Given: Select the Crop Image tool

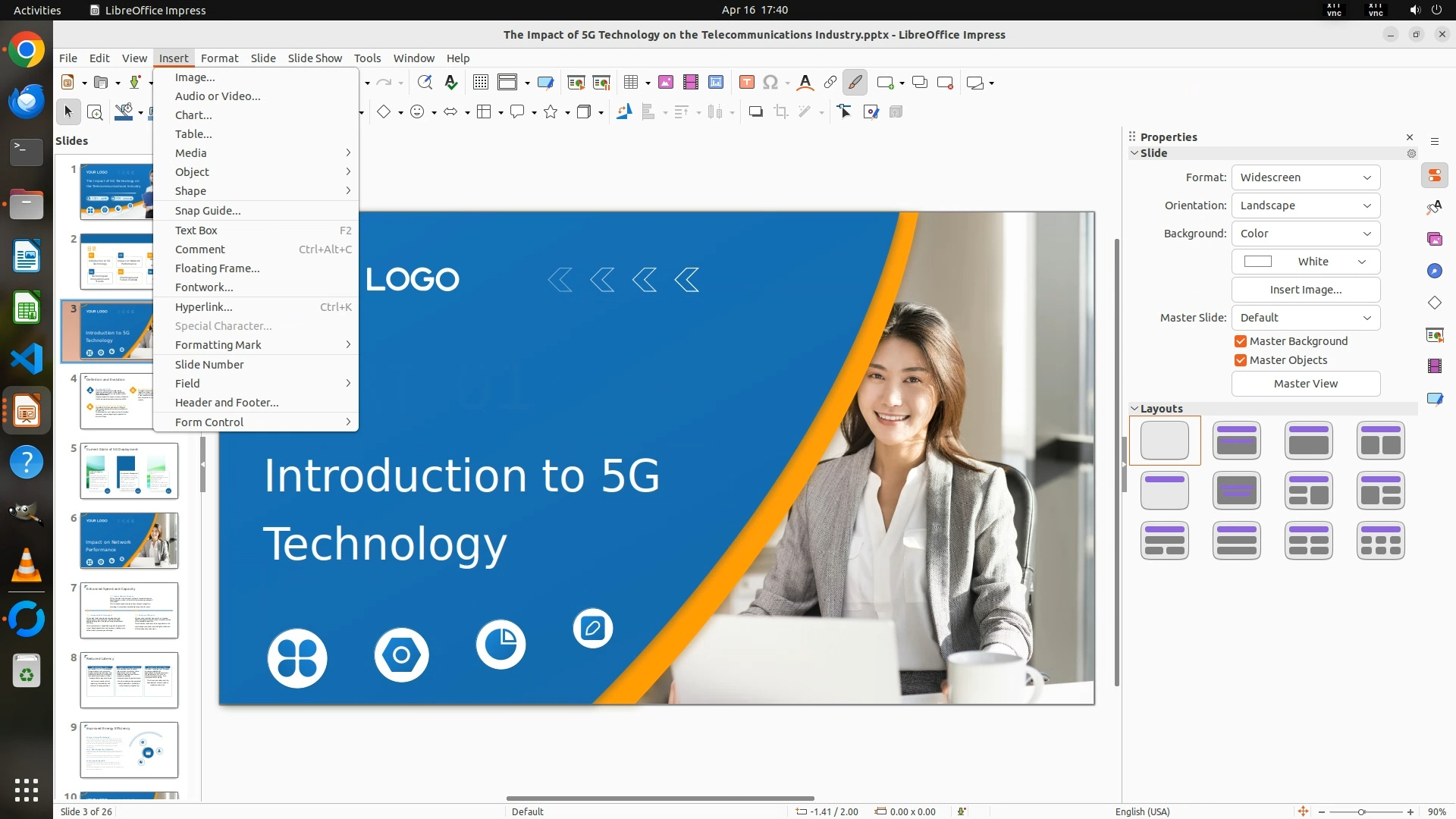Looking at the screenshot, I should 781,112.
